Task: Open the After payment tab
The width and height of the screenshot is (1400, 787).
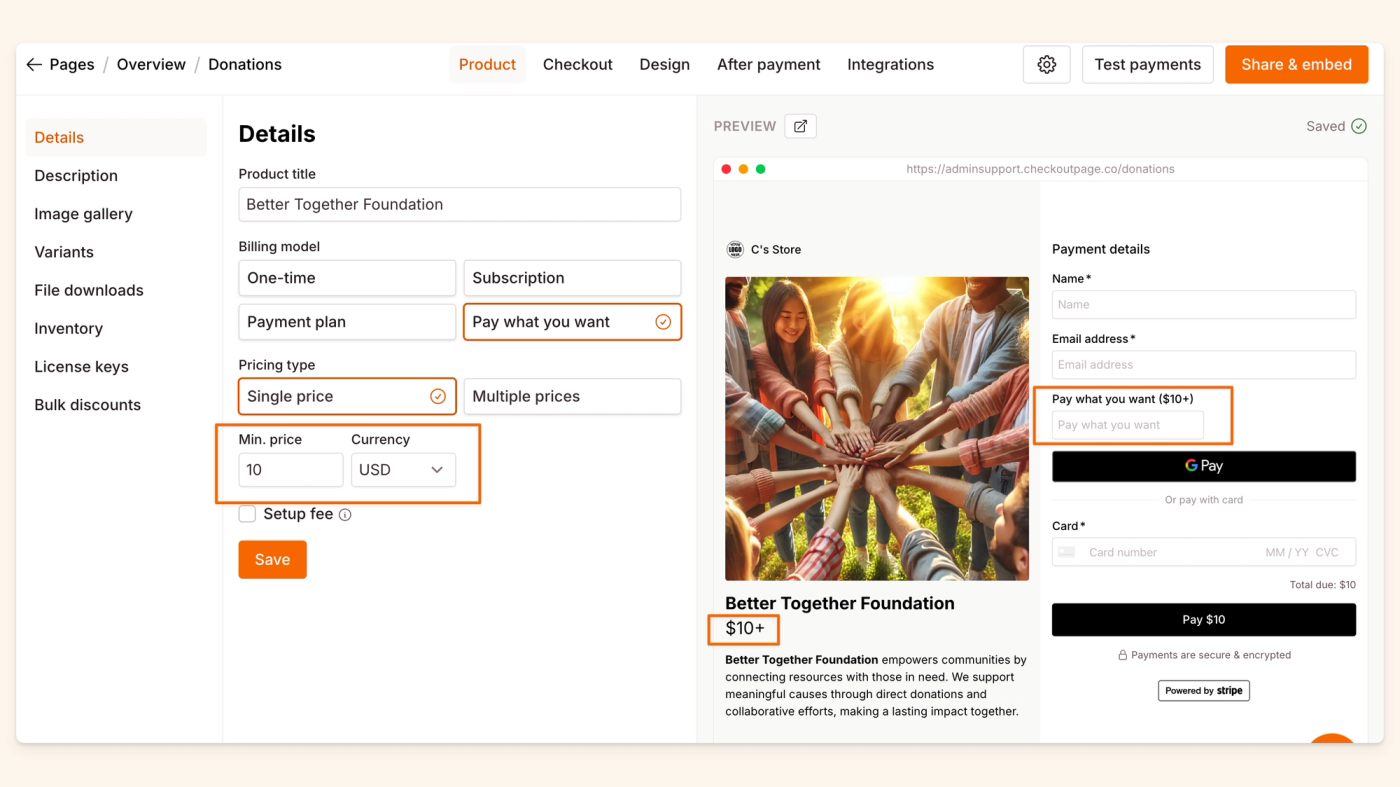Action: coord(769,64)
